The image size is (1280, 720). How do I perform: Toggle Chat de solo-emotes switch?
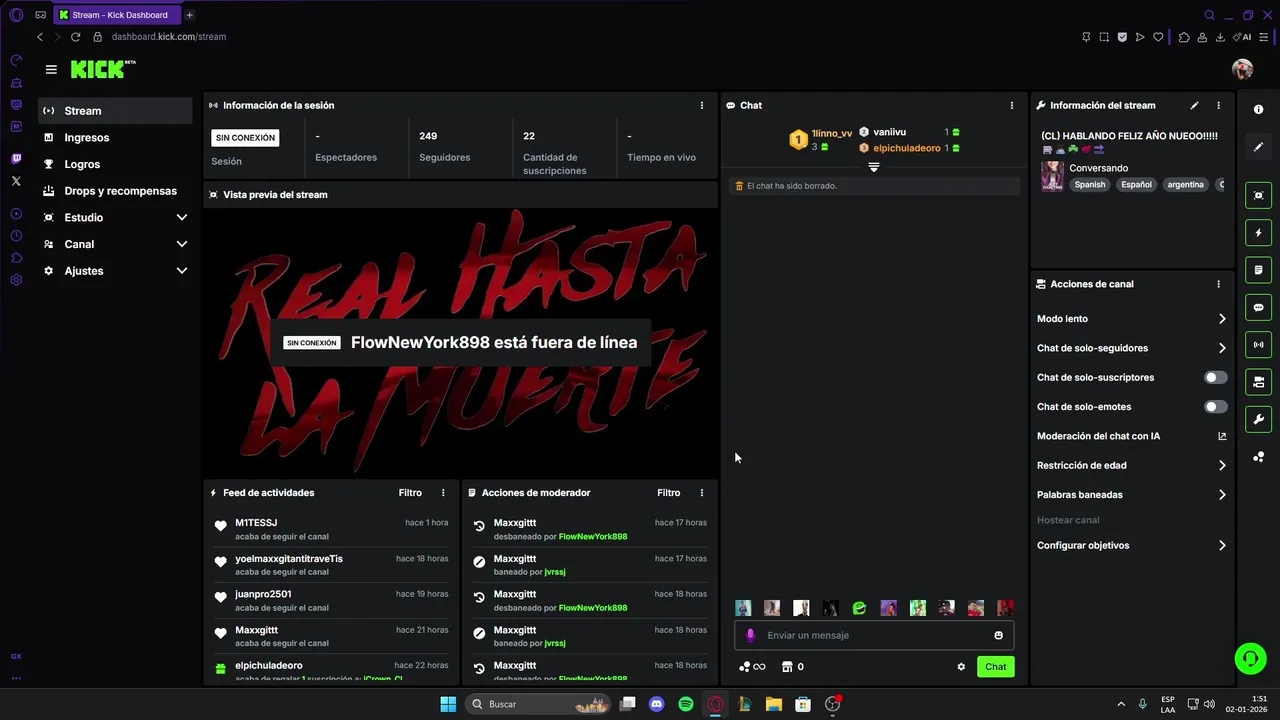tap(1215, 407)
